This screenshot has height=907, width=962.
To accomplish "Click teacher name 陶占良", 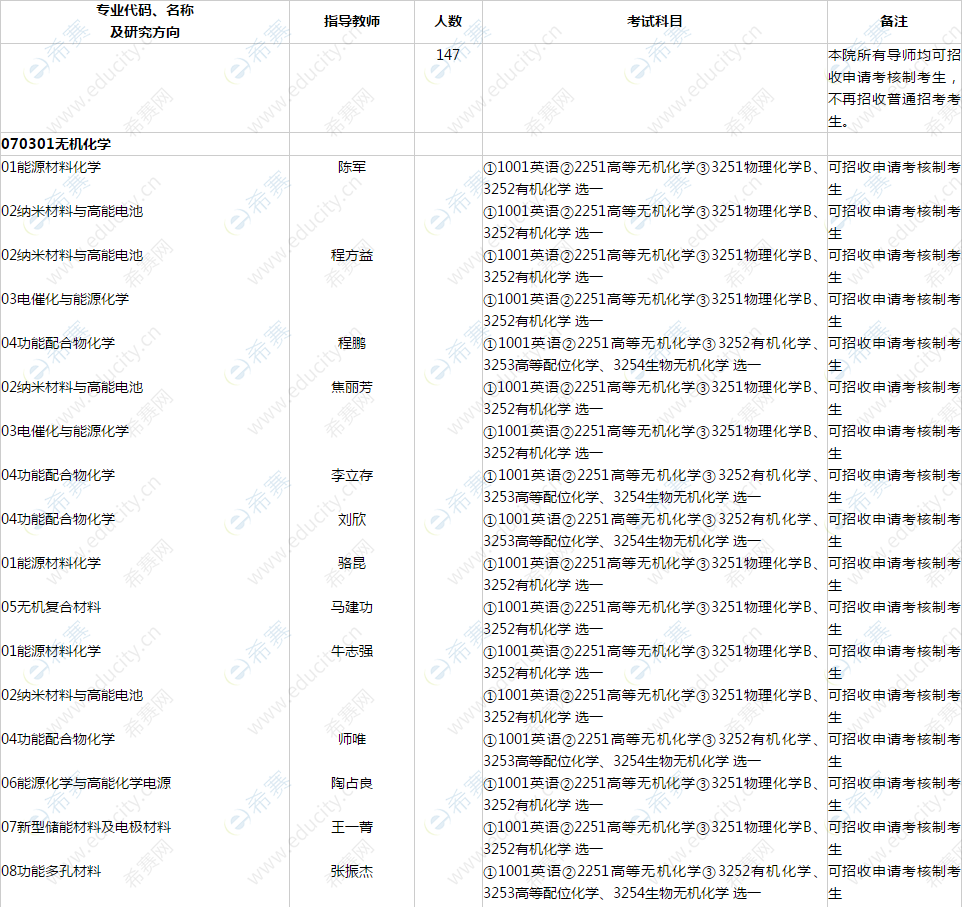I will click(x=352, y=783).
